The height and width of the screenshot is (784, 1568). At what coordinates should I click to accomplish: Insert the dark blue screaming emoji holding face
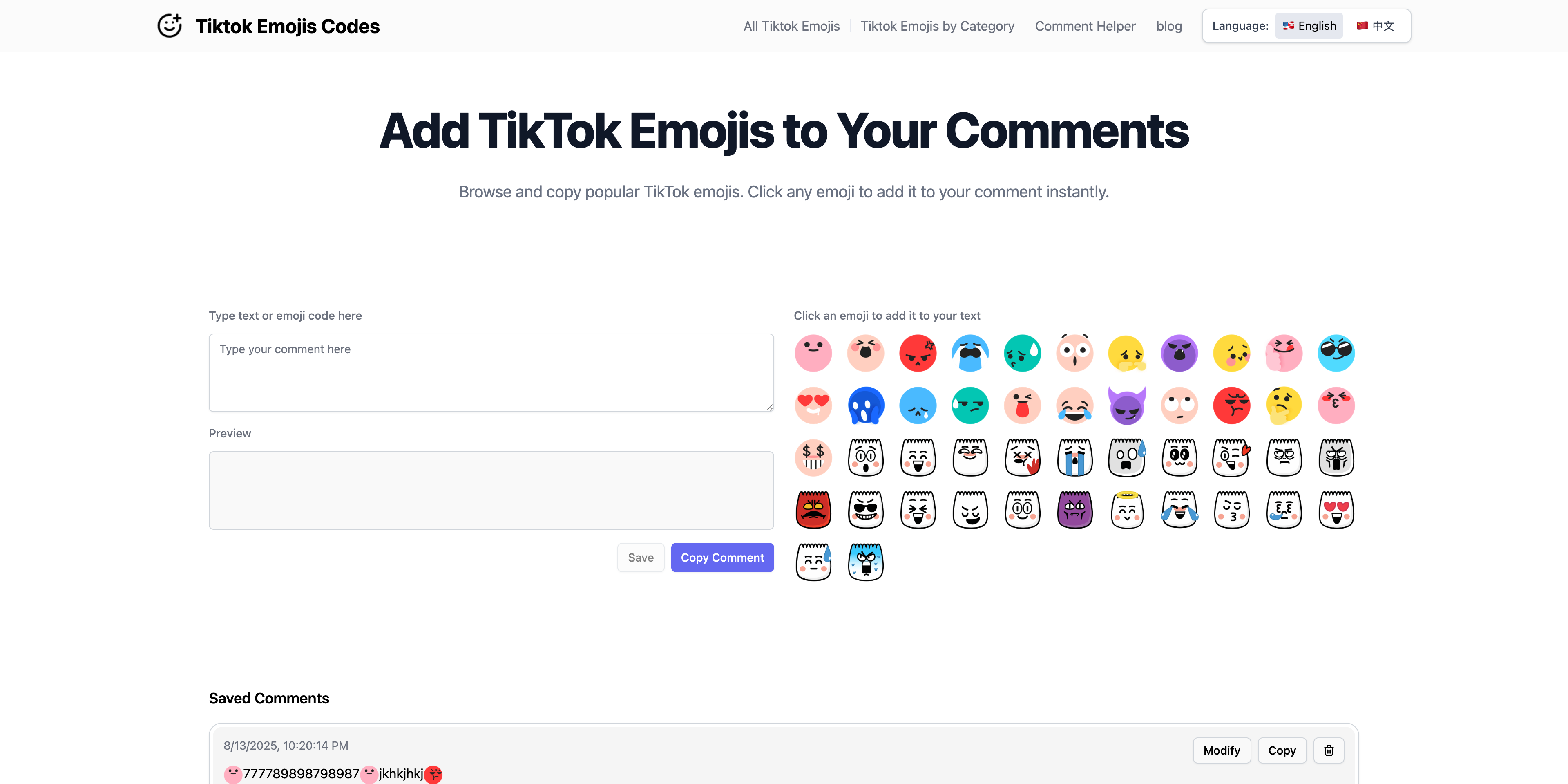866,405
